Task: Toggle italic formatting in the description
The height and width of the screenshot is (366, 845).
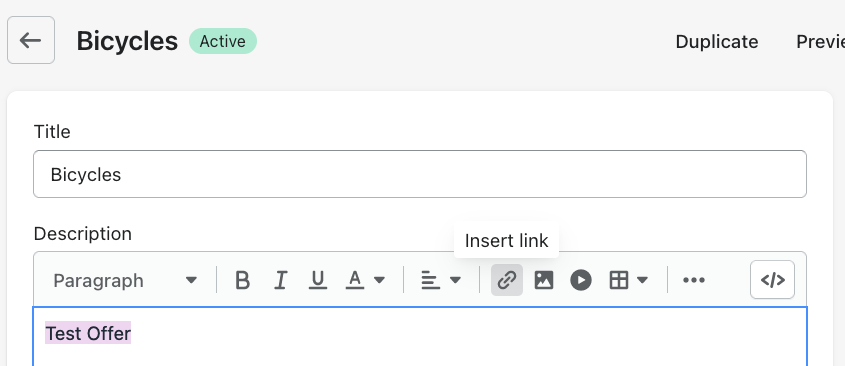Action: coord(280,280)
